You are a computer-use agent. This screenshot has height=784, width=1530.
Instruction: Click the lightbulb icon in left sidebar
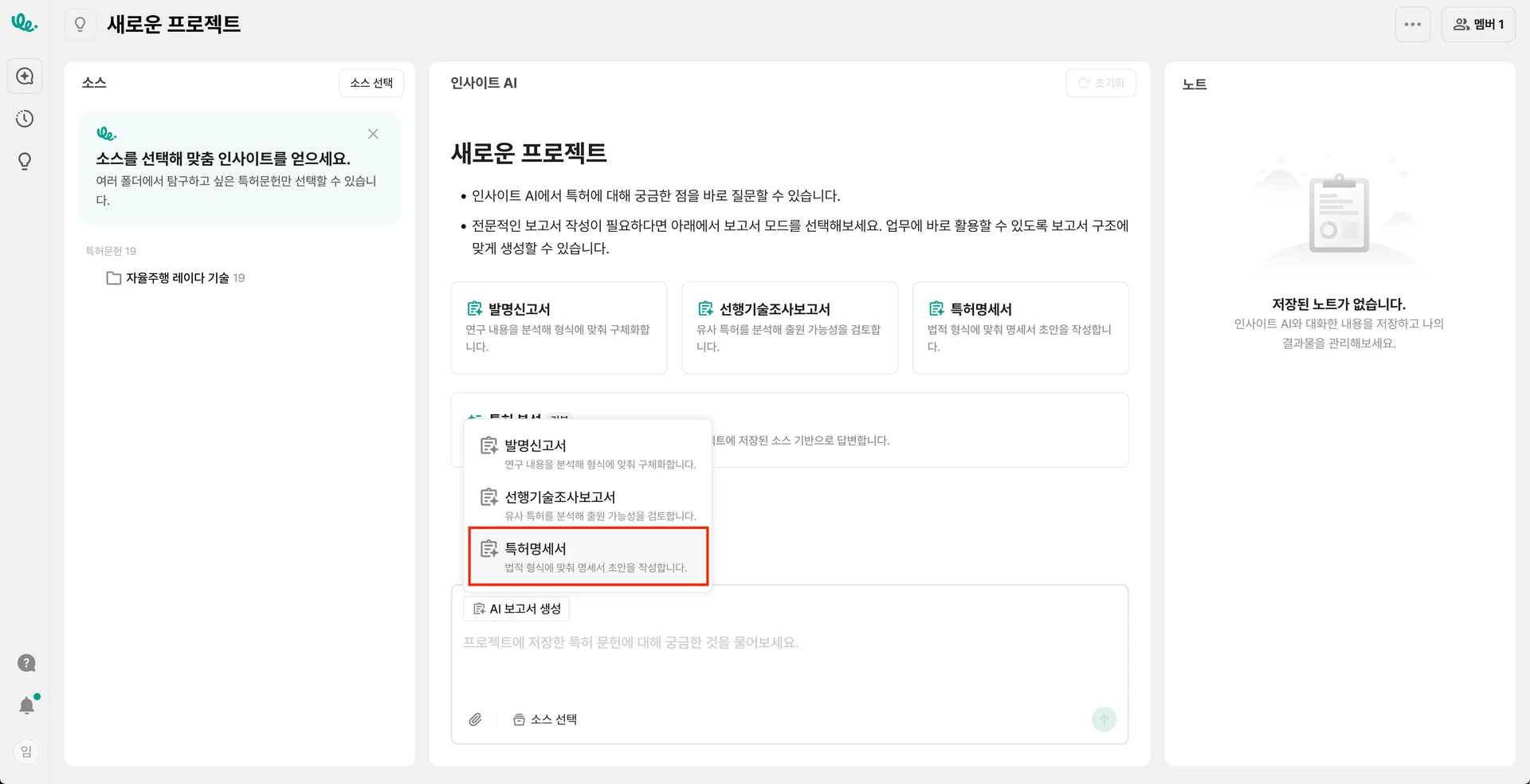pyautogui.click(x=25, y=162)
